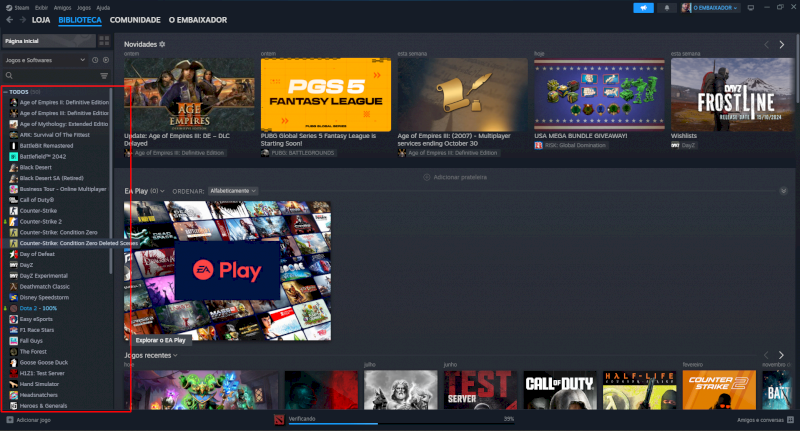Open the EA Play collection banner
This screenshot has width=800, height=431.
228,270
